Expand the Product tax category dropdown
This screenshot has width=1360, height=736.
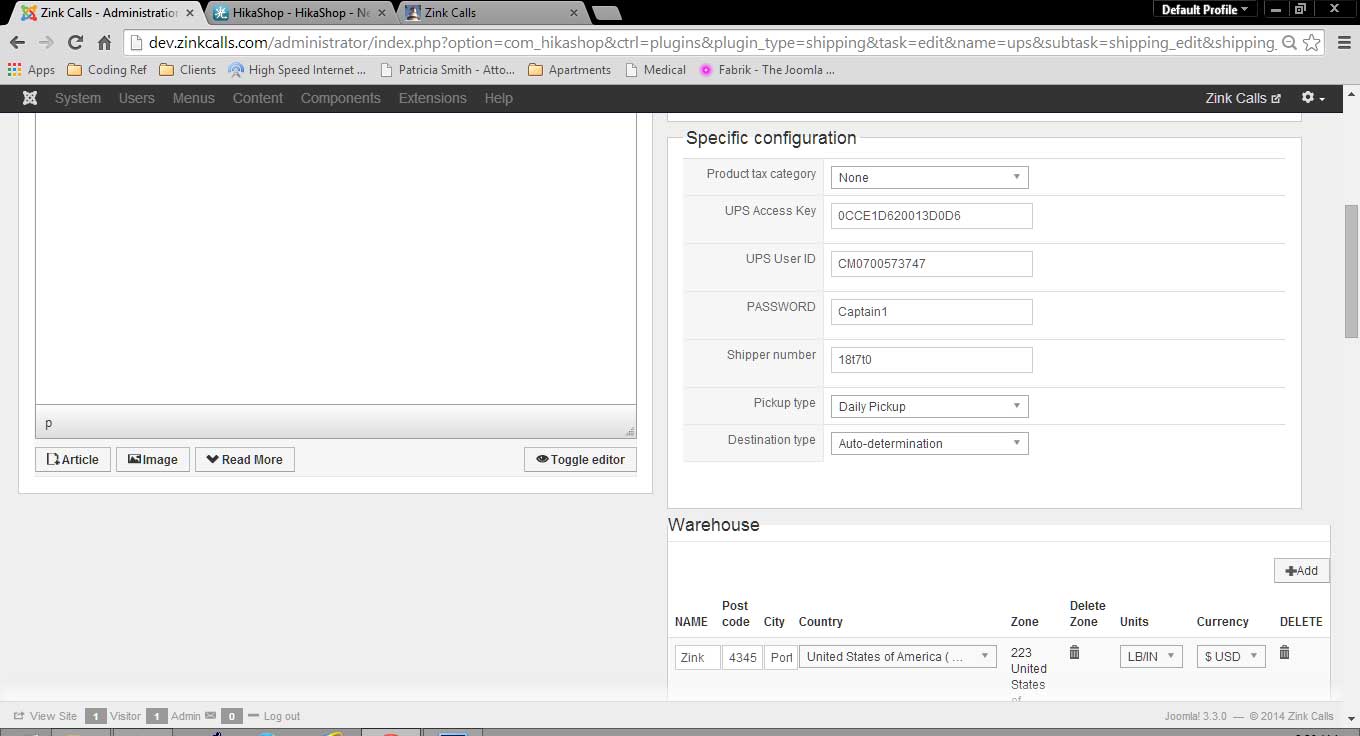[930, 177]
